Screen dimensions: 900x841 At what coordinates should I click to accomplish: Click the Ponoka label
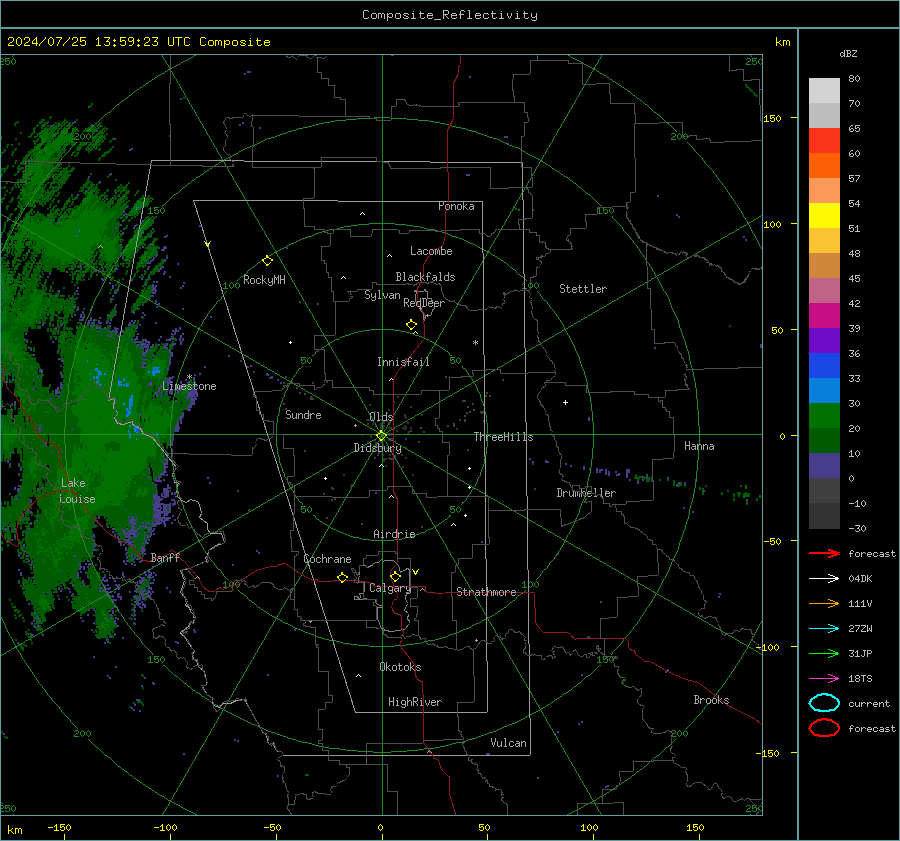tap(456, 206)
